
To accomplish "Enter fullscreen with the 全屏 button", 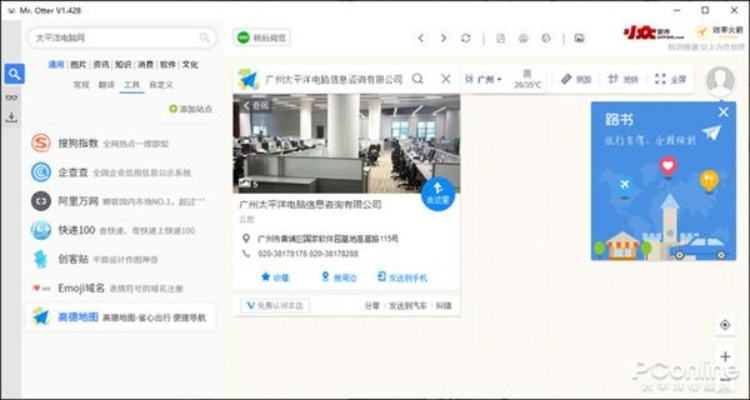I will click(x=671, y=79).
